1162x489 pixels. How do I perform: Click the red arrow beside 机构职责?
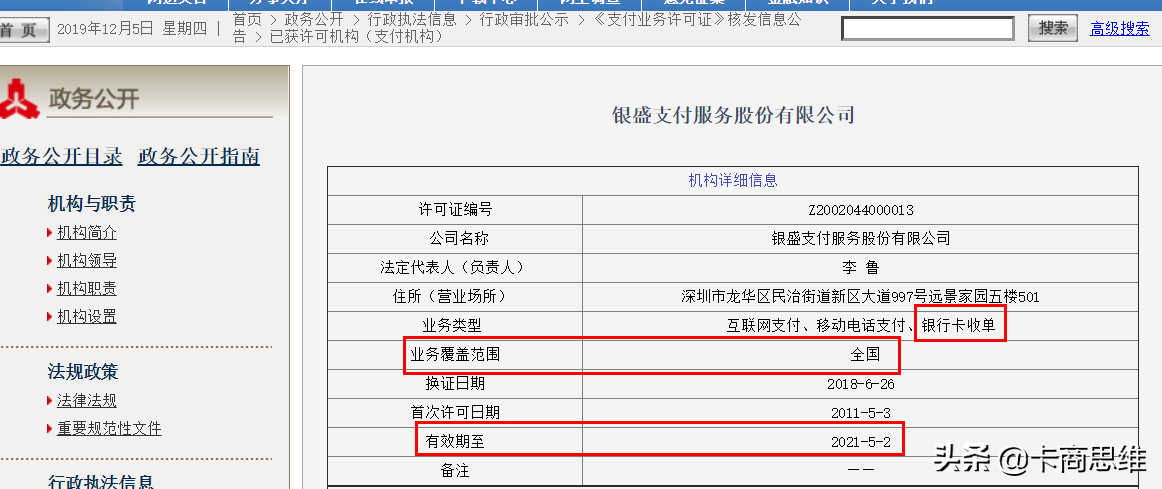coord(50,289)
